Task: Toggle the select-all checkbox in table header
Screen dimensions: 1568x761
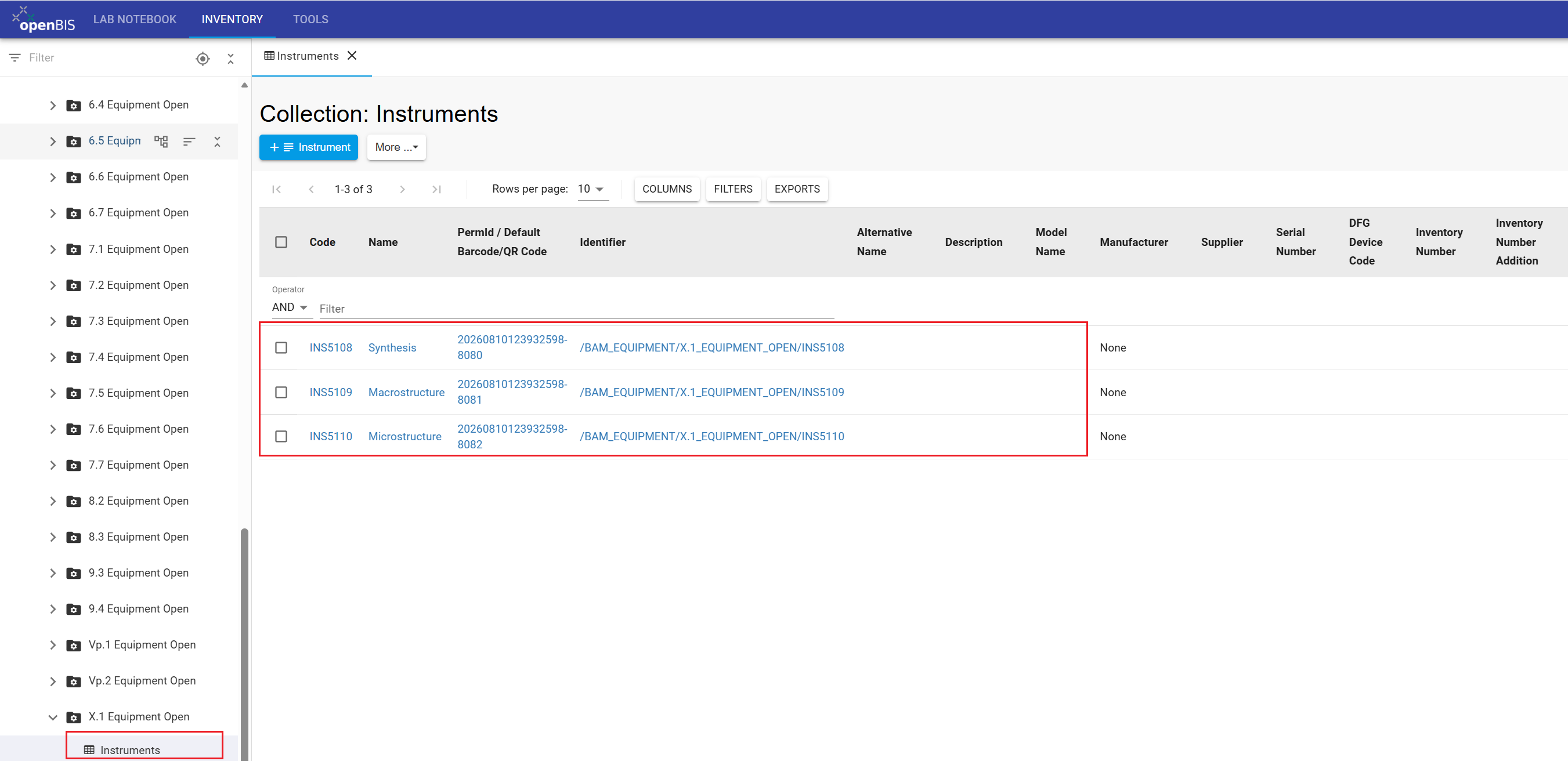Action: coord(281,242)
